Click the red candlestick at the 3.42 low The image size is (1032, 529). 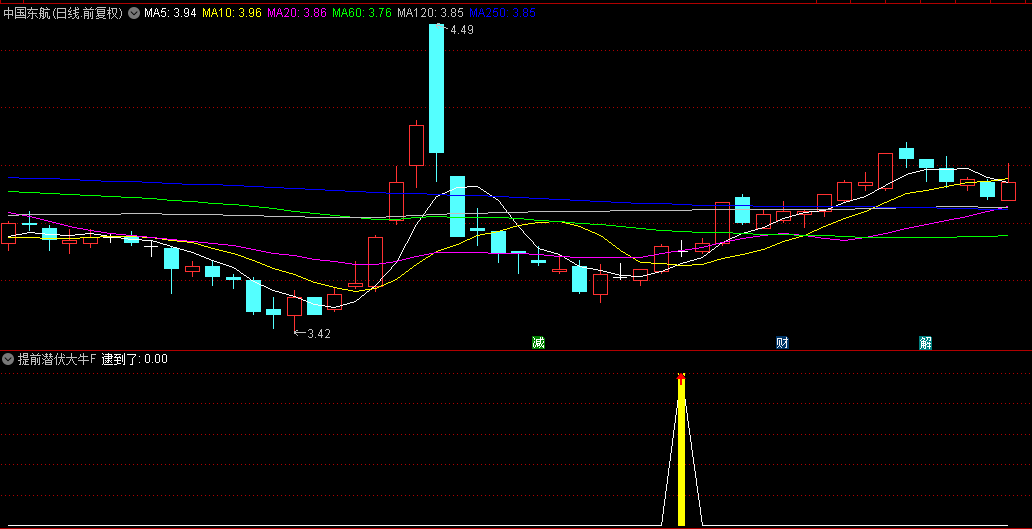coord(294,307)
